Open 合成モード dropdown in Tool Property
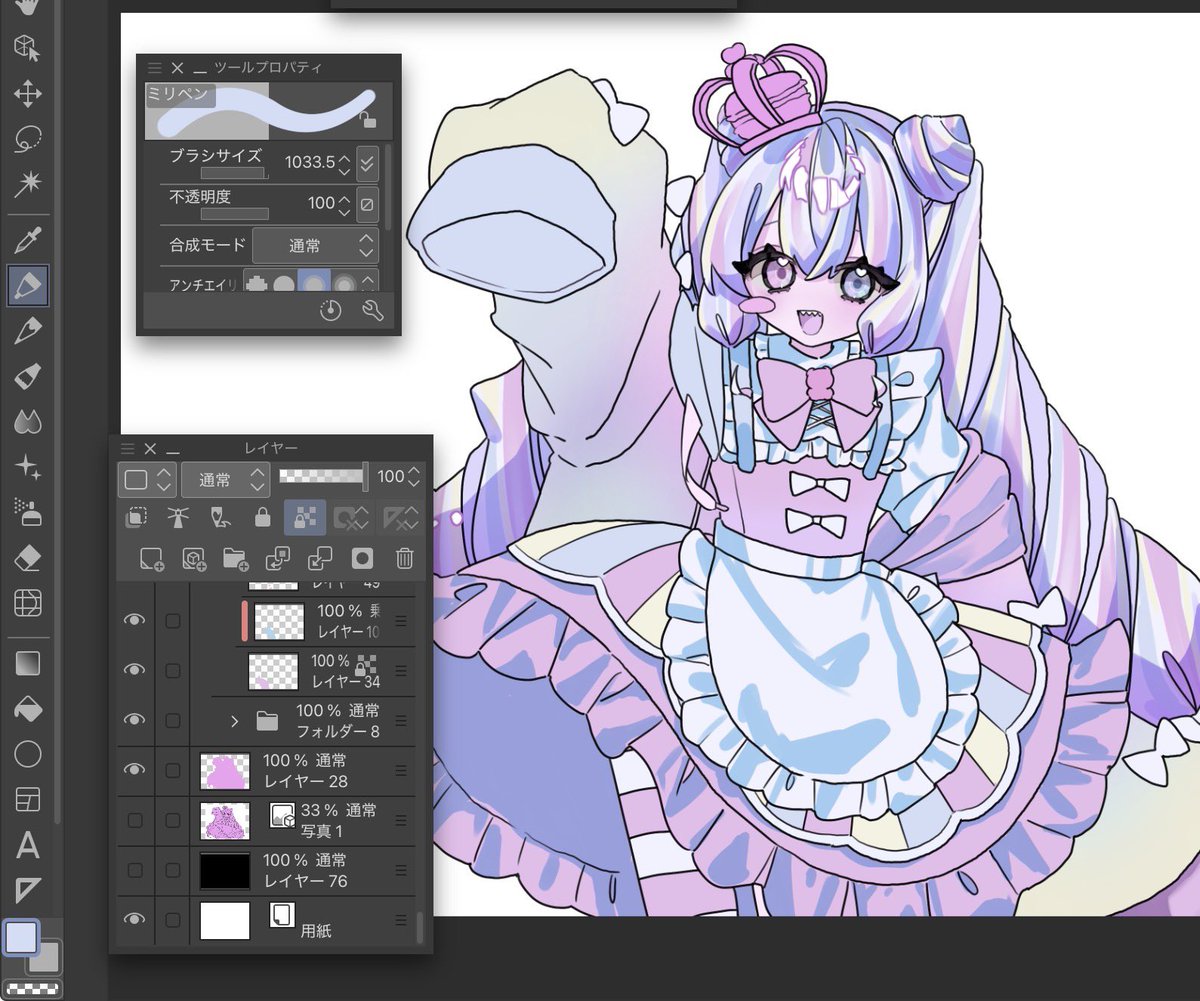The image size is (1200, 1001). (x=314, y=245)
